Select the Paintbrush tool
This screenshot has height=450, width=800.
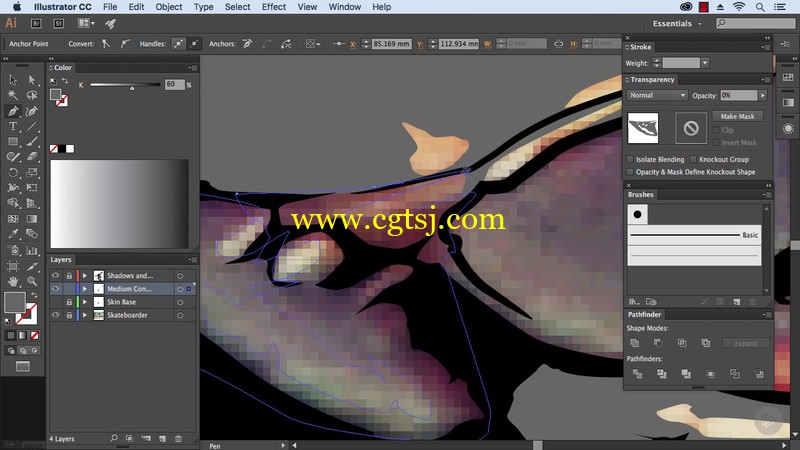pos(32,141)
